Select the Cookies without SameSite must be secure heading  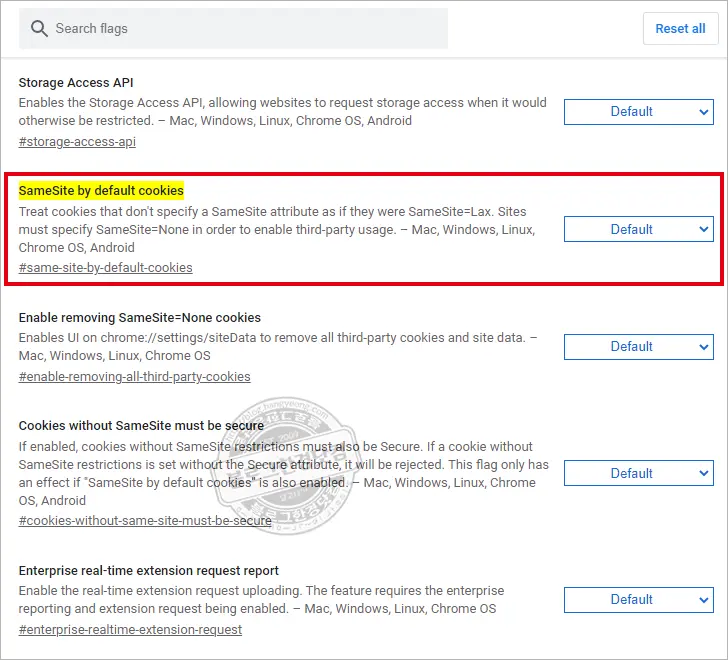[x=141, y=426]
